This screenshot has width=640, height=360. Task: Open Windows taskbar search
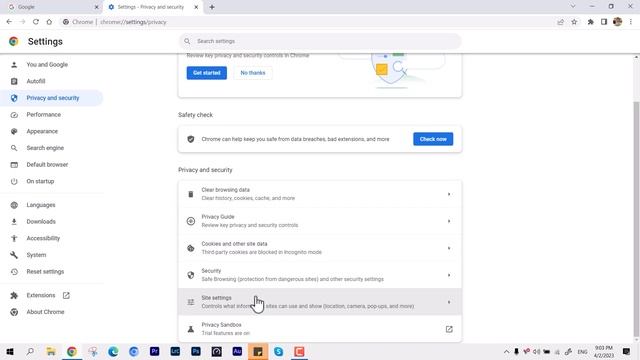(30, 351)
